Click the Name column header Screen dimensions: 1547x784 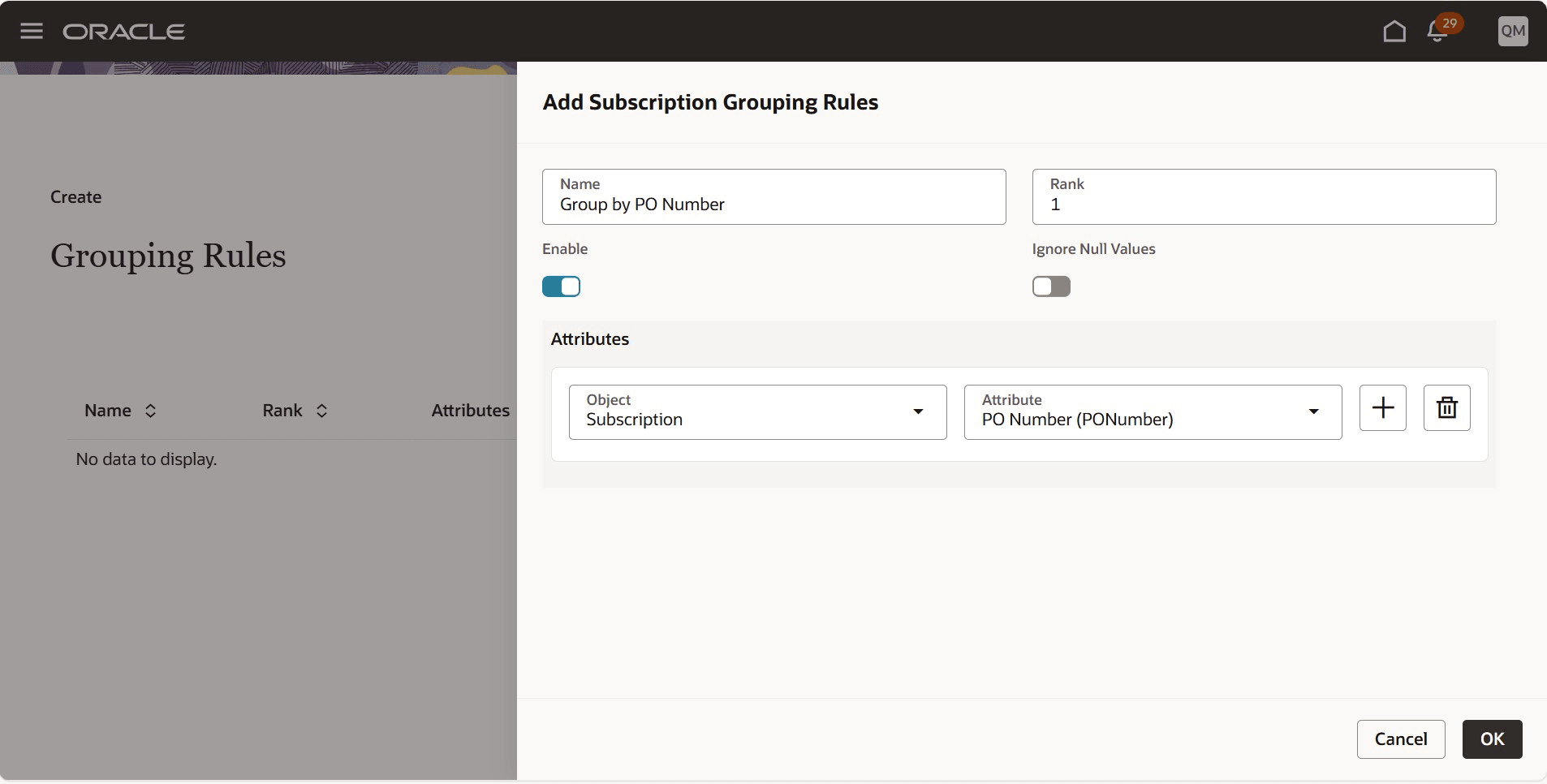pyautogui.click(x=108, y=411)
